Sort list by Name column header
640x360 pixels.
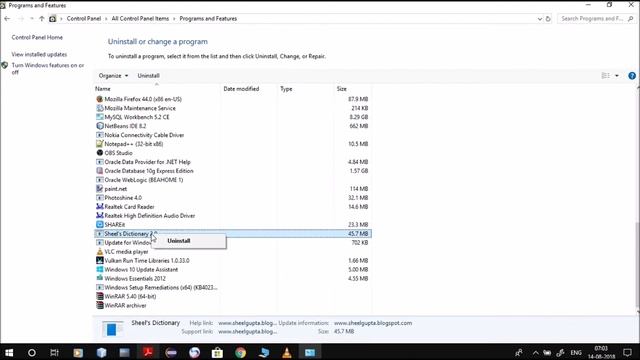click(157, 89)
